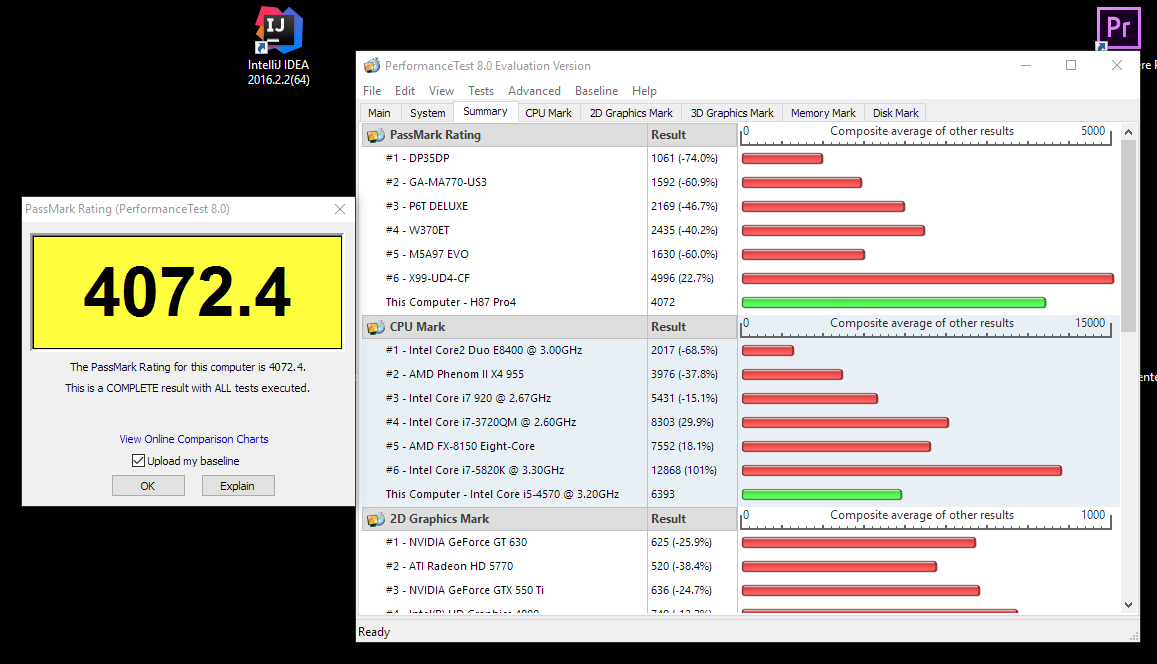
Task: Click the vertical scrollbar thumb
Action: coord(1128,236)
